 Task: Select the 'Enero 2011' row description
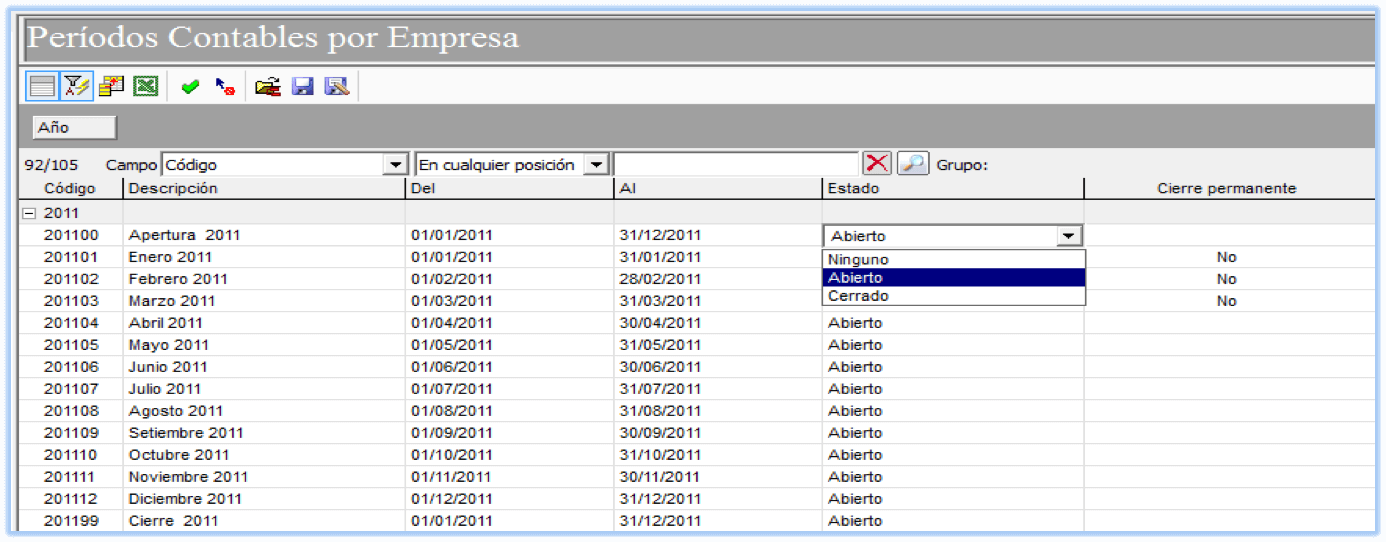(x=168, y=257)
